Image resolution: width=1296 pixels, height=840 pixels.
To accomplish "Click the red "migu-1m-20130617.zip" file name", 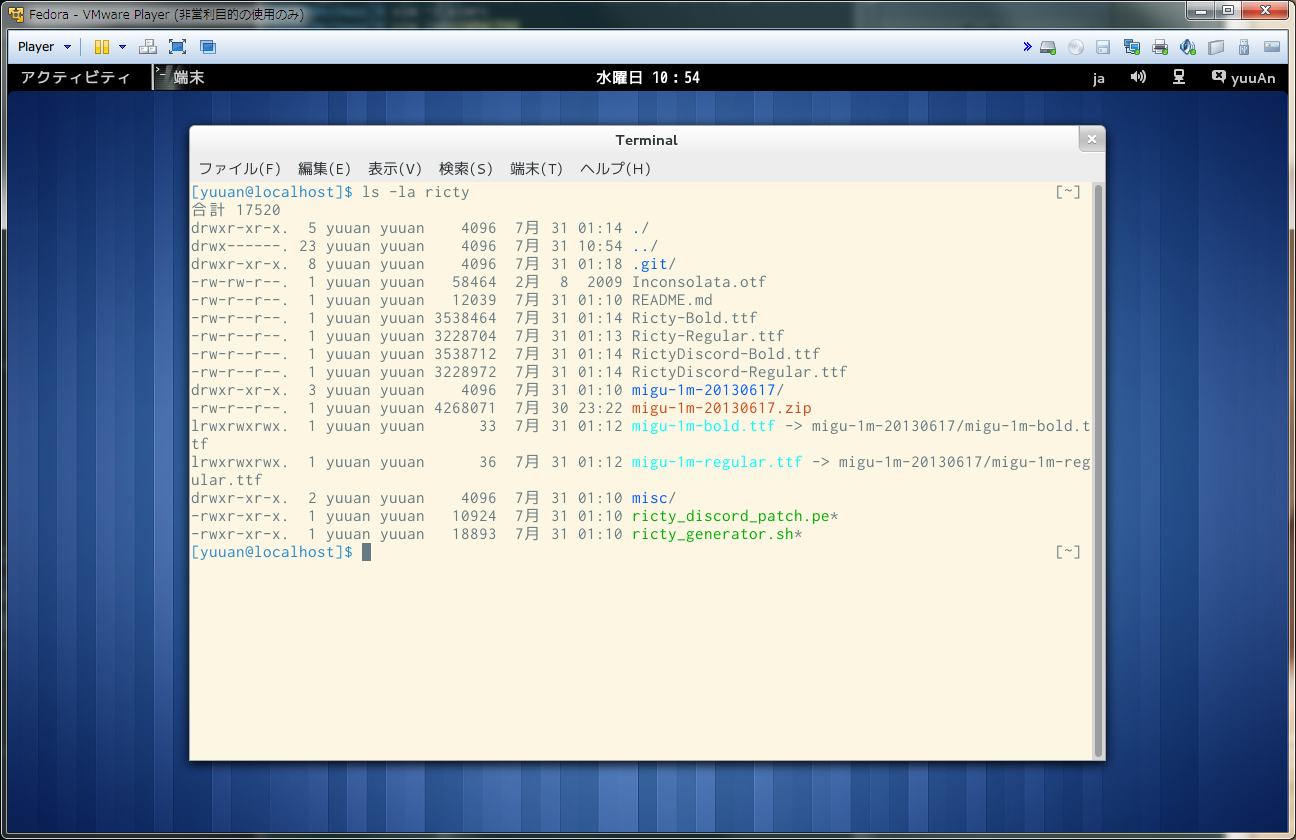I will tap(721, 408).
